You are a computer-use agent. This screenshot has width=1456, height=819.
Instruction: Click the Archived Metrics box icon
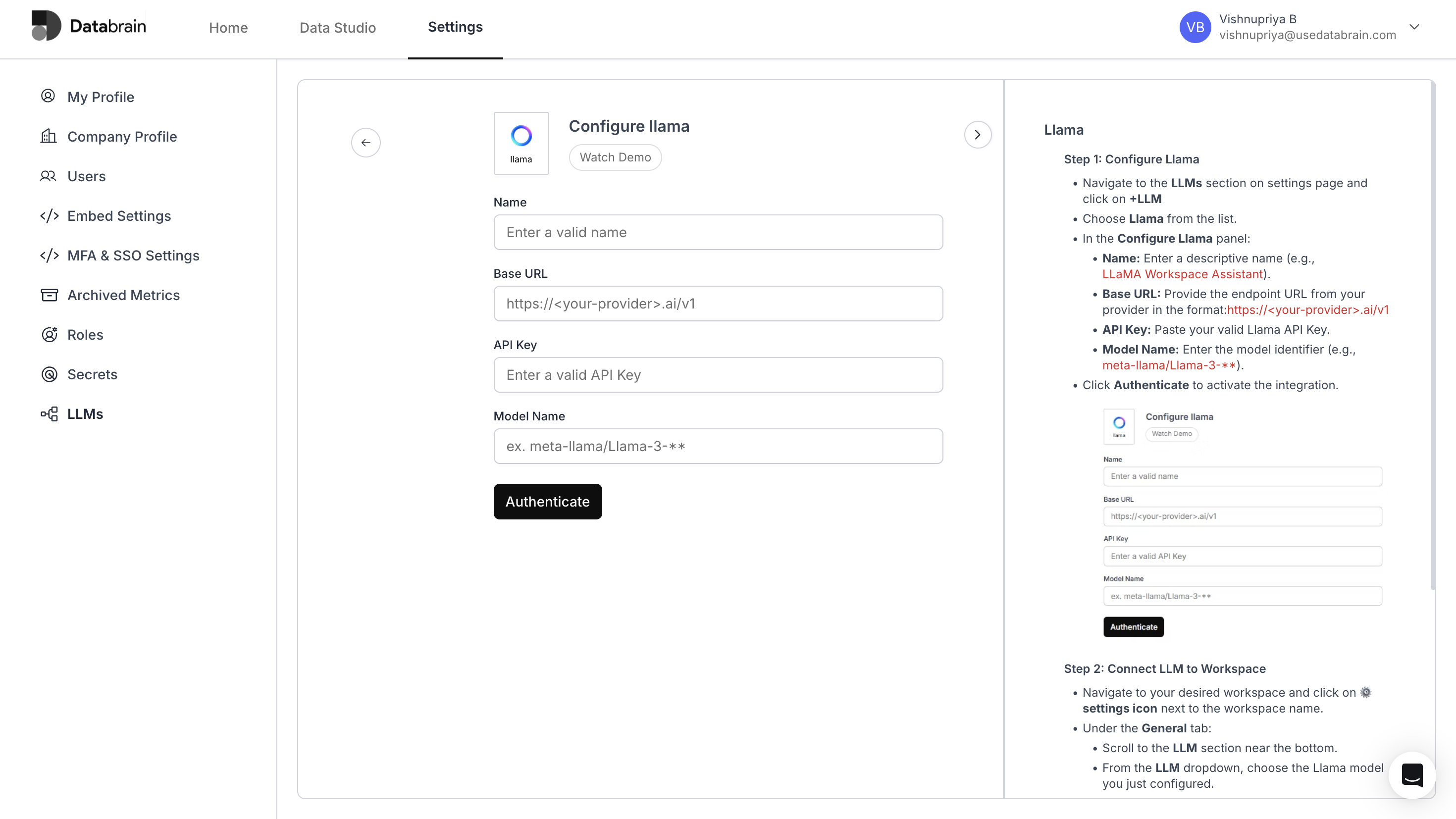pyautogui.click(x=49, y=295)
